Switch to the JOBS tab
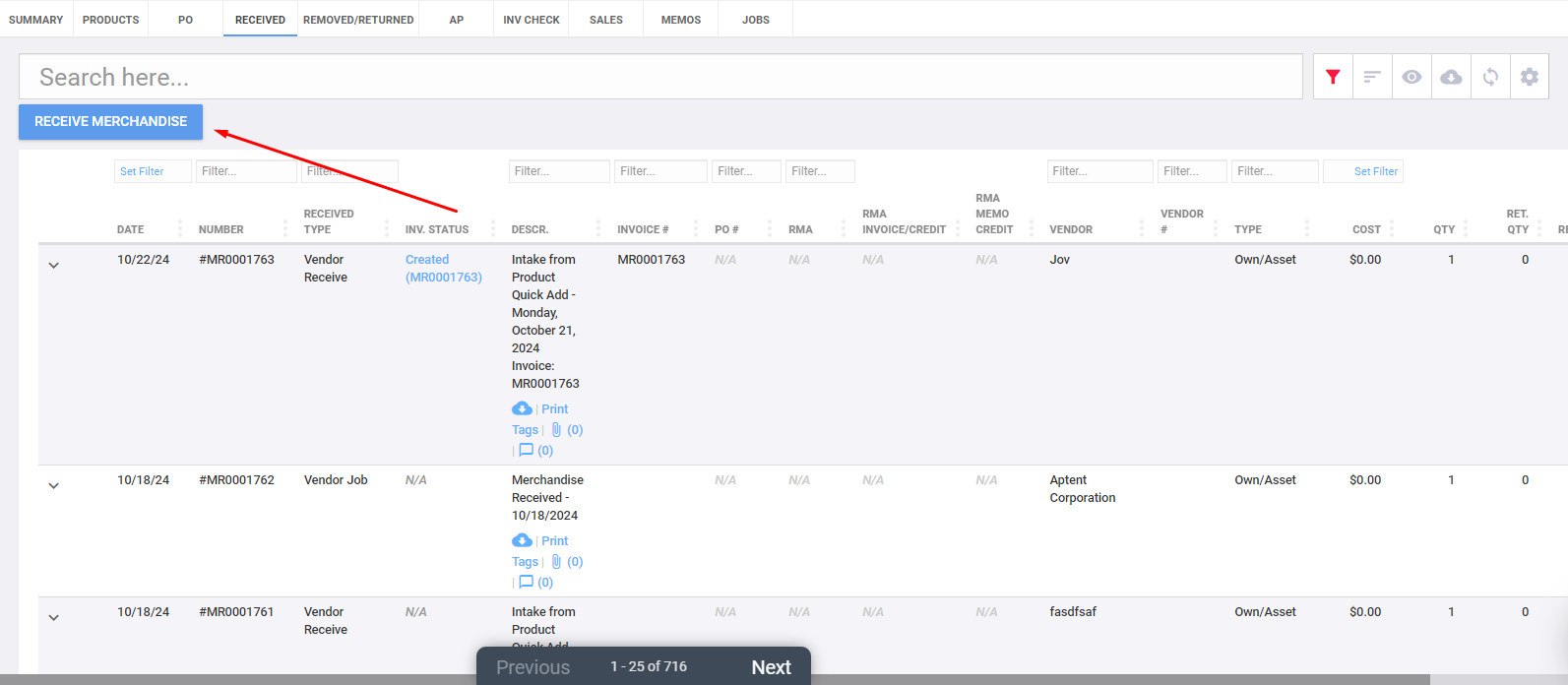 (756, 20)
